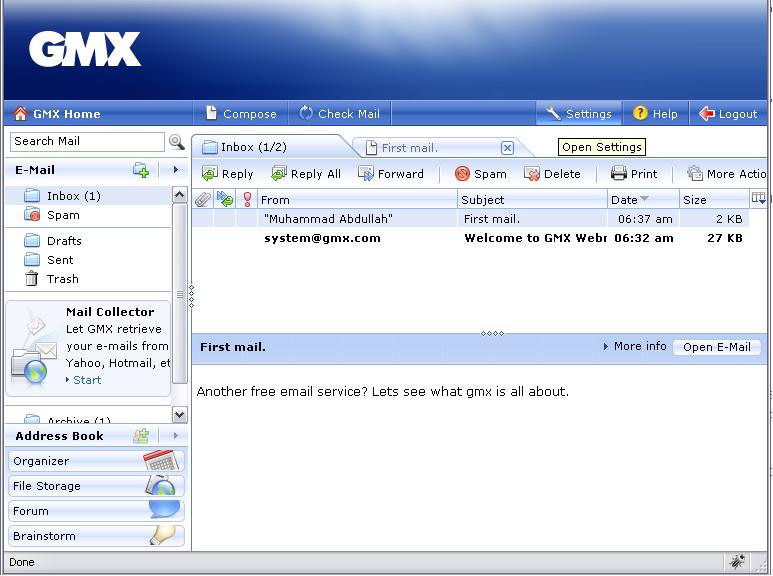Open the column chooser icon
Viewport: 773px width, 576px height.
point(758,199)
